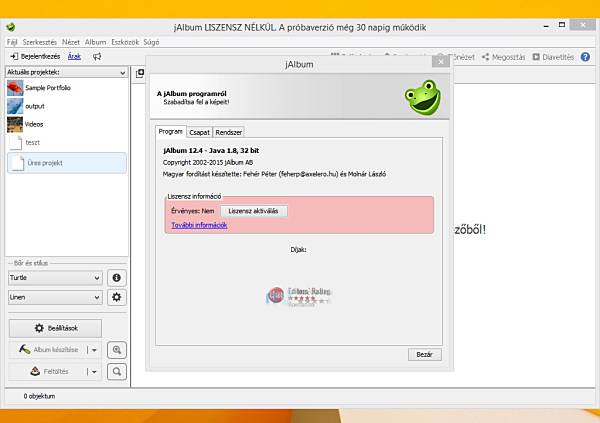Close the dialog with Bezár button
600x423 pixels.
click(x=424, y=354)
